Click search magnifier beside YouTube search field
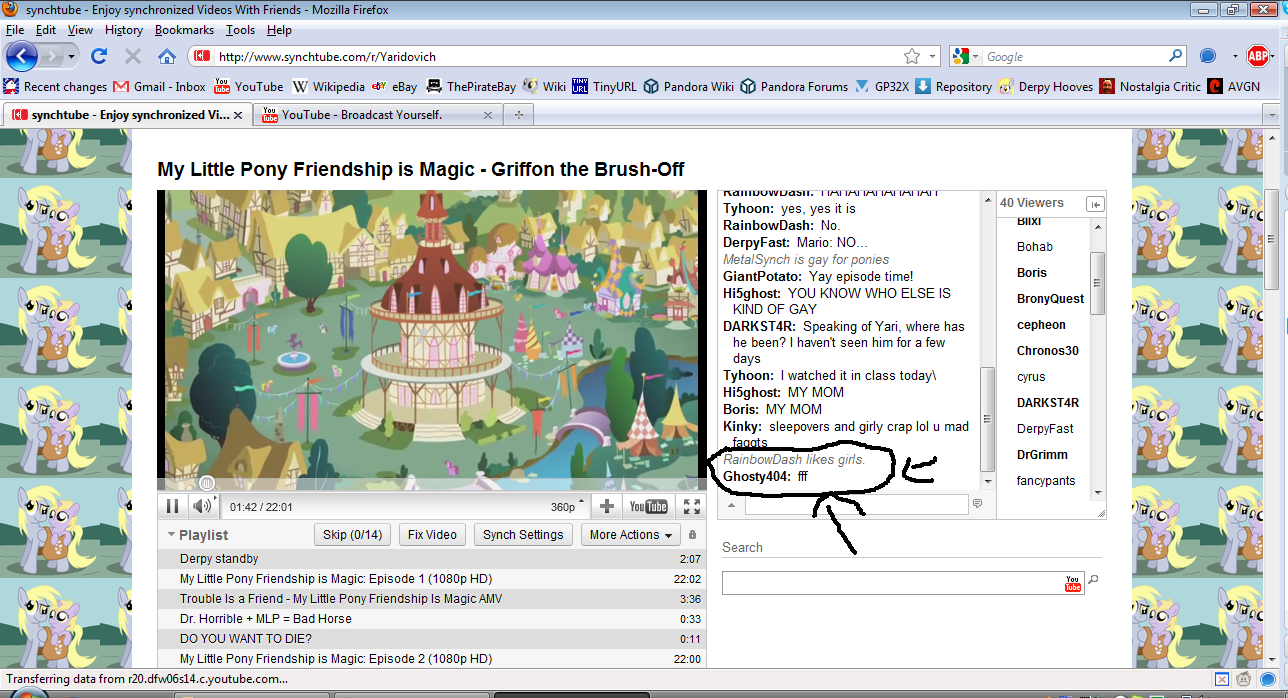 [1093, 580]
